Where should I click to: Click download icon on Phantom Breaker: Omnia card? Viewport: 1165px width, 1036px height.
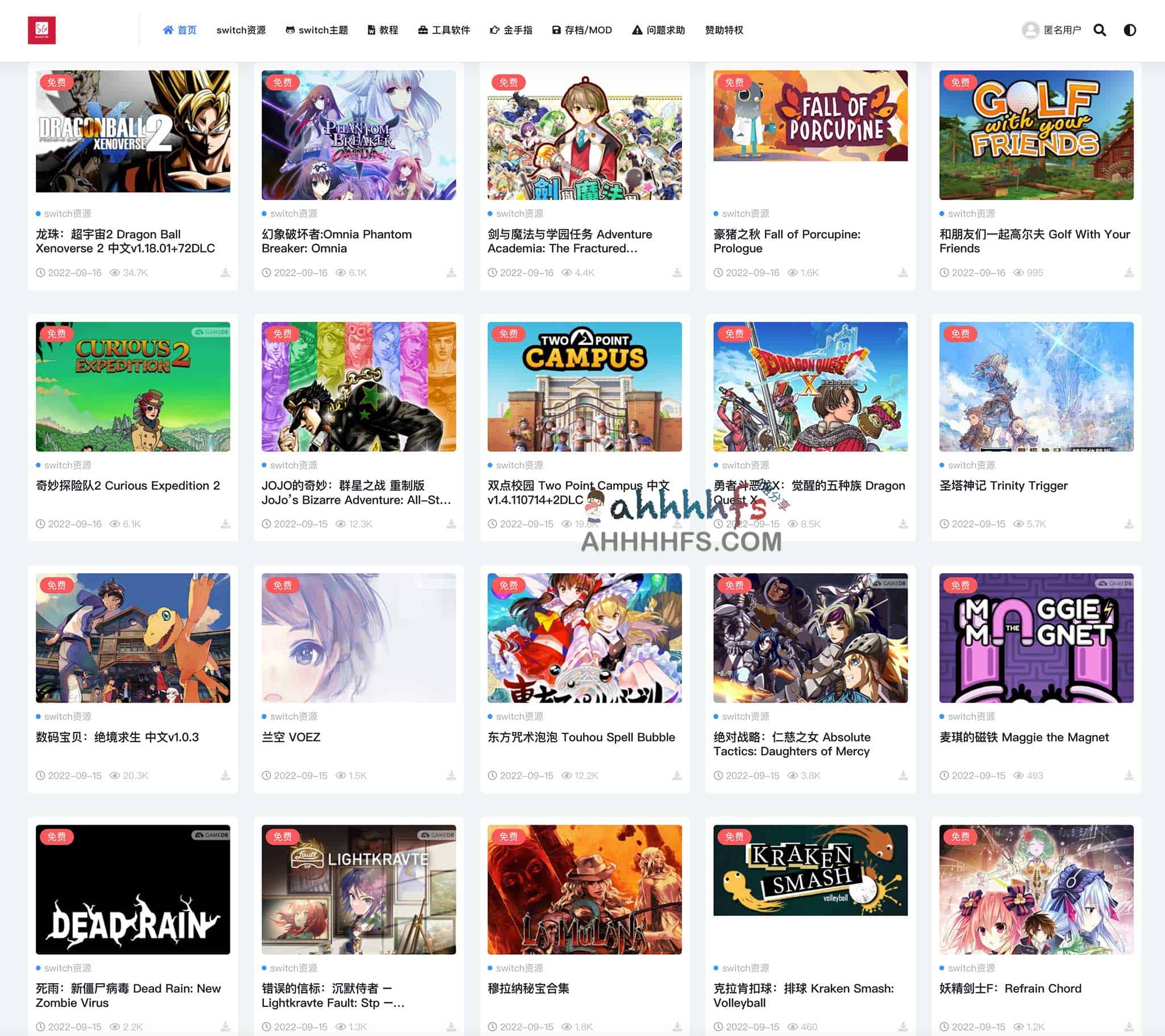[451, 272]
